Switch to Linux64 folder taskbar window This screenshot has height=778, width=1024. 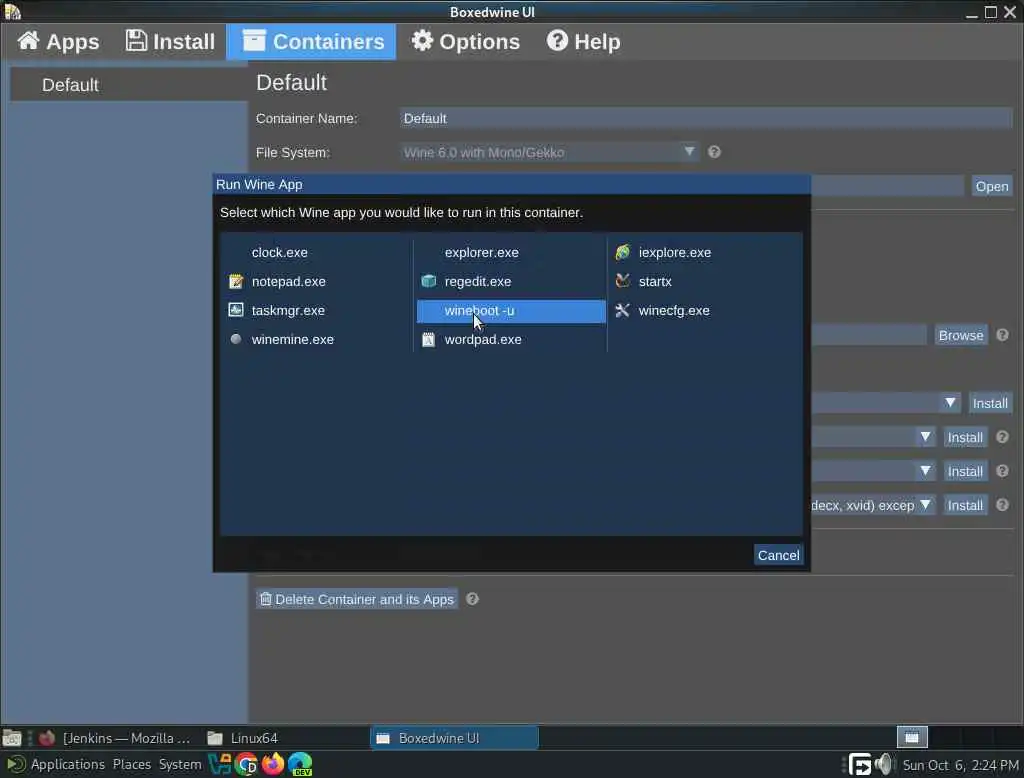[x=243, y=738]
